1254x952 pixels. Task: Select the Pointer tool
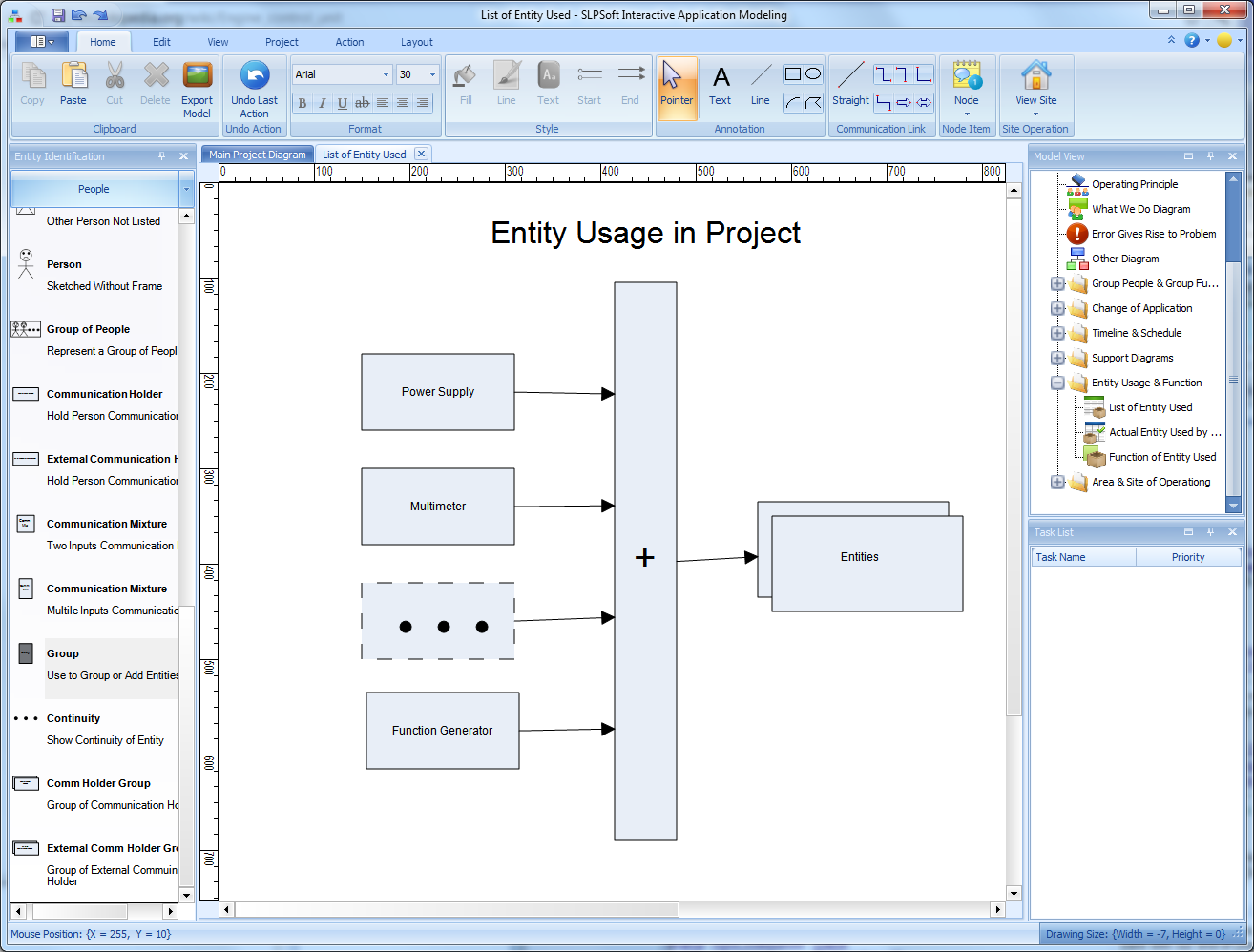click(678, 86)
